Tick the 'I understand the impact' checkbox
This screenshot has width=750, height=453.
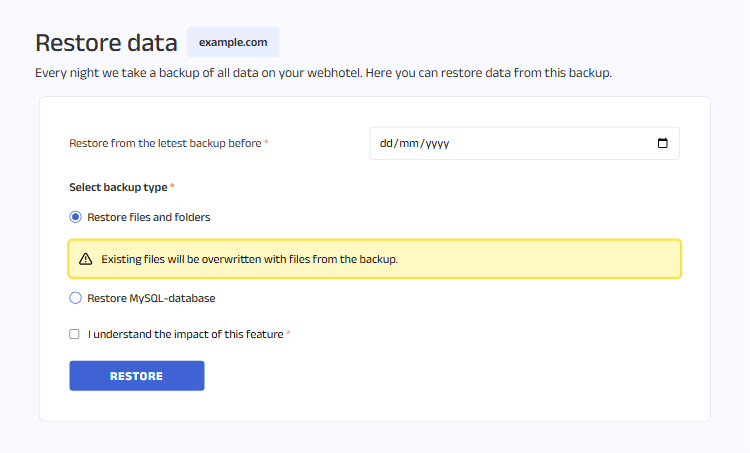pyautogui.click(x=75, y=334)
